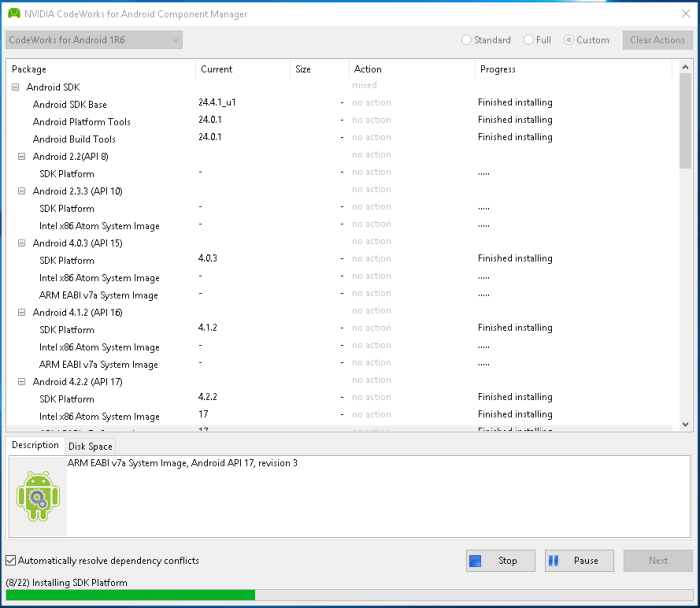Collapse the Android 4.0.3 (API 15) node
Image resolution: width=700 pixels, height=608 pixels.
point(21,243)
